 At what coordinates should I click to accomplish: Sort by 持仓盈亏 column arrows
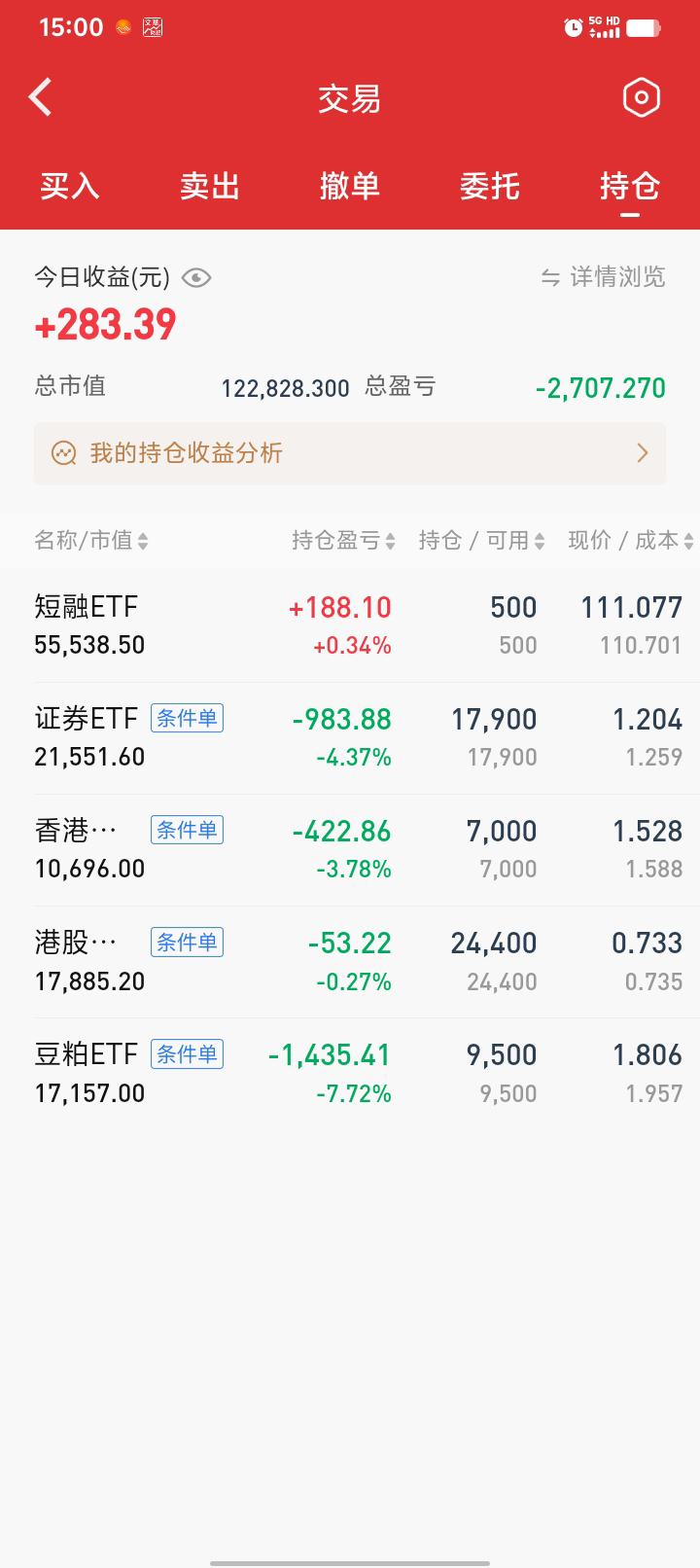(391, 541)
